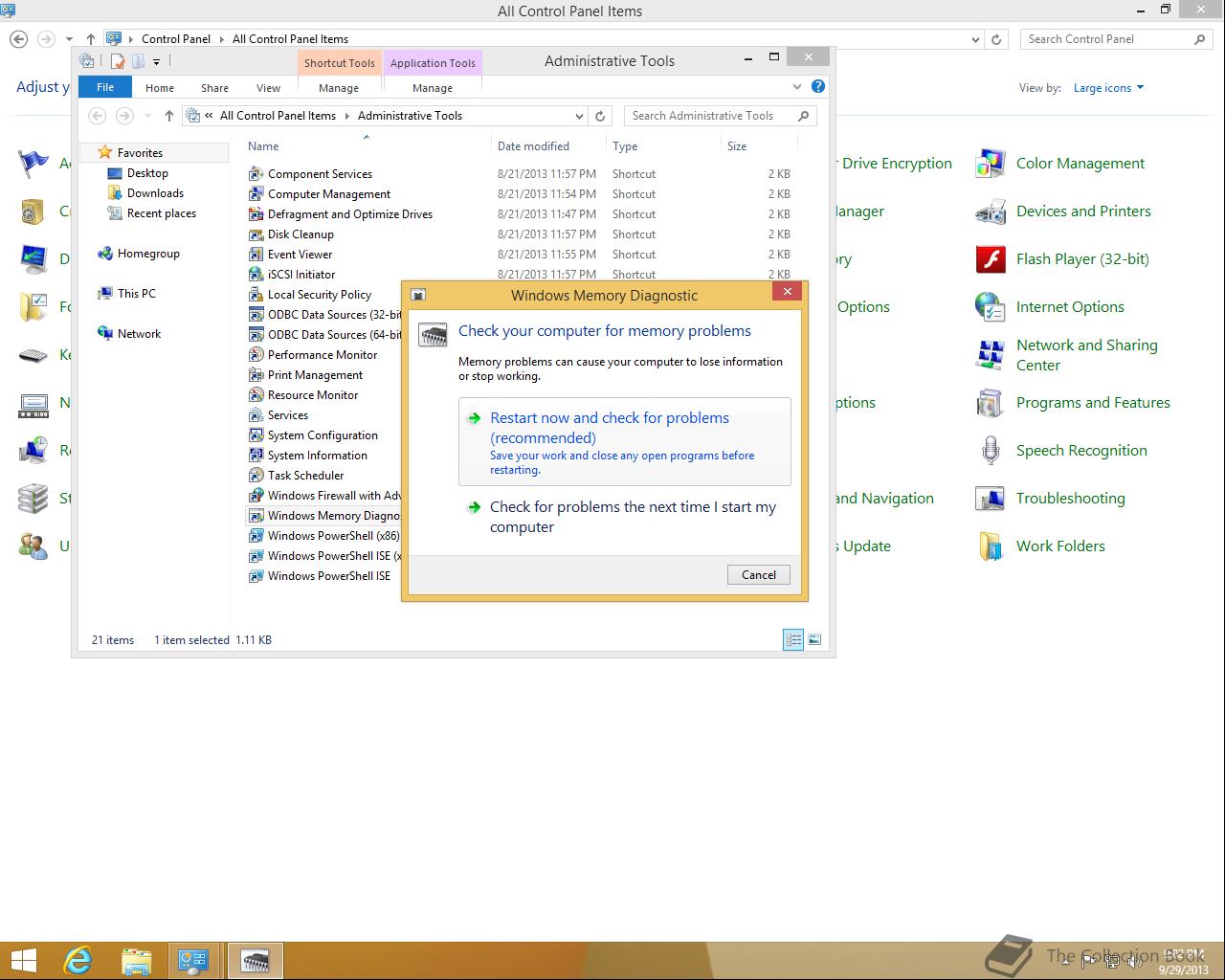Screen dimensions: 1225x980
Task: Click the Event Viewer shortcut icon
Action: 256,255
